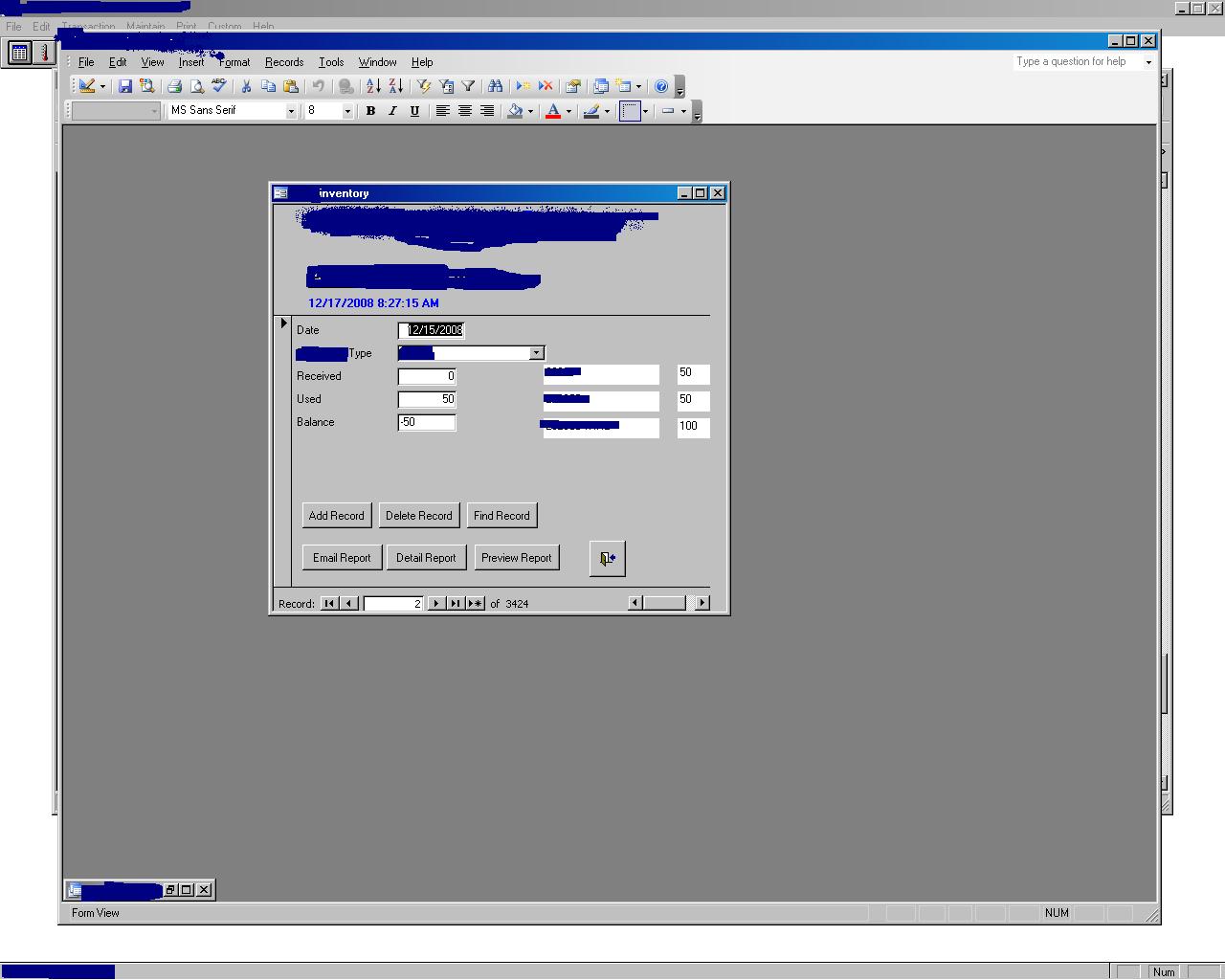Toggle Underline formatting
The width and height of the screenshot is (1225, 980).
coord(414,111)
